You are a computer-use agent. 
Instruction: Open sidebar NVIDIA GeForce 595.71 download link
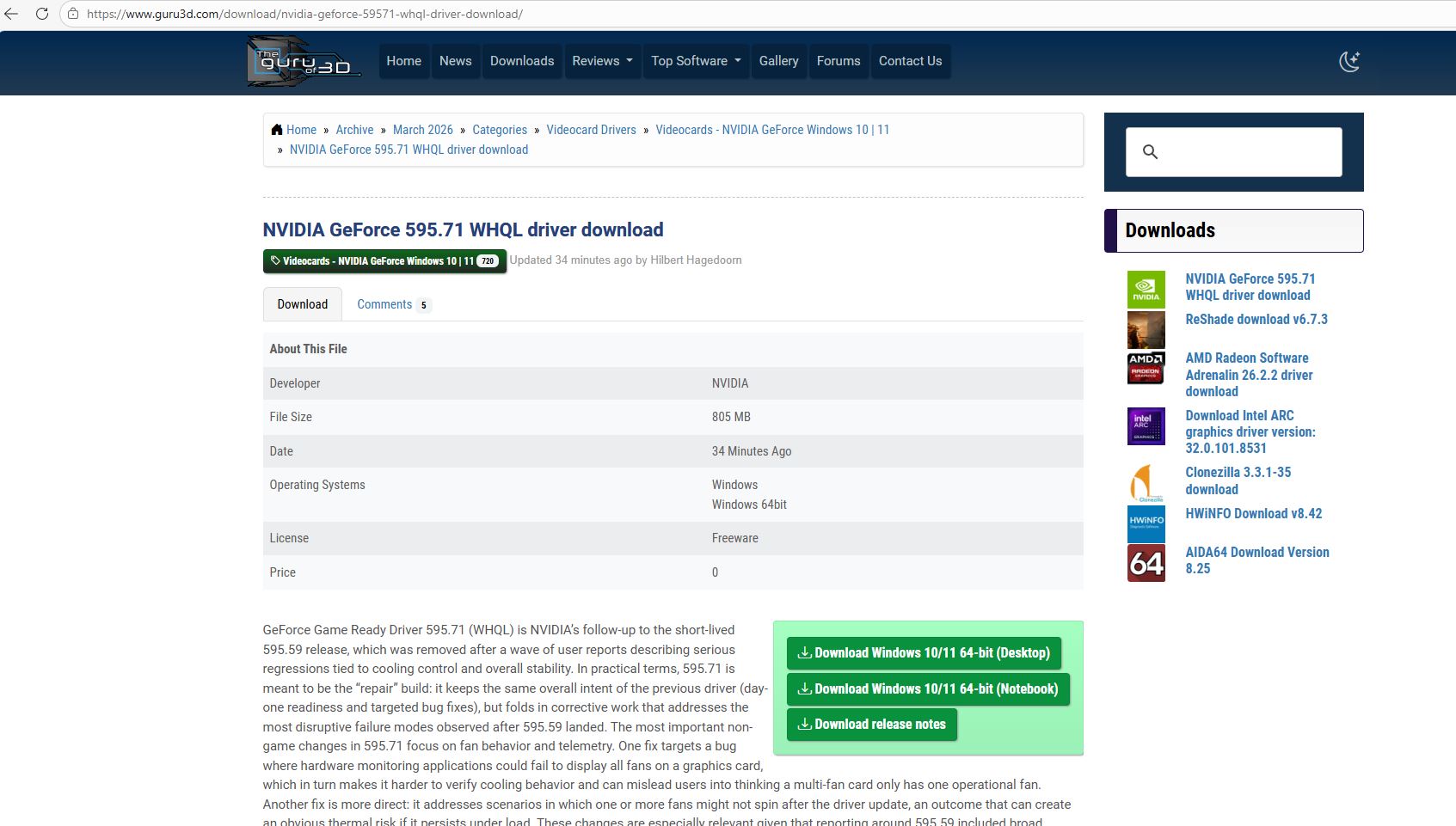(x=1250, y=287)
